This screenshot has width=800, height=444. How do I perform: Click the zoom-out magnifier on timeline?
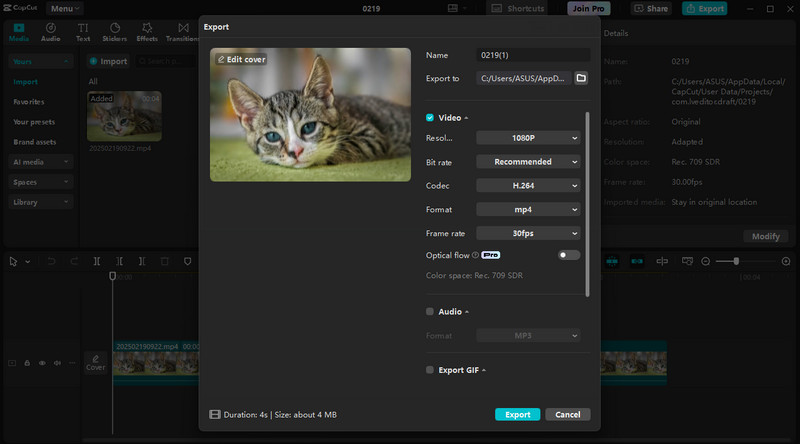[x=706, y=261]
